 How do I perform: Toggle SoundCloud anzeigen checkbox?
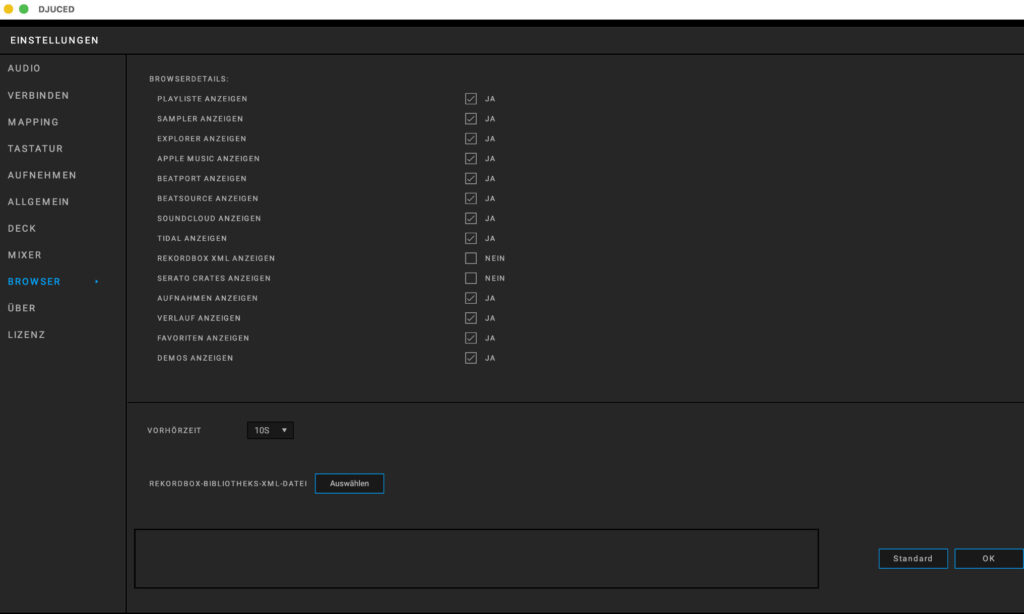(471, 218)
